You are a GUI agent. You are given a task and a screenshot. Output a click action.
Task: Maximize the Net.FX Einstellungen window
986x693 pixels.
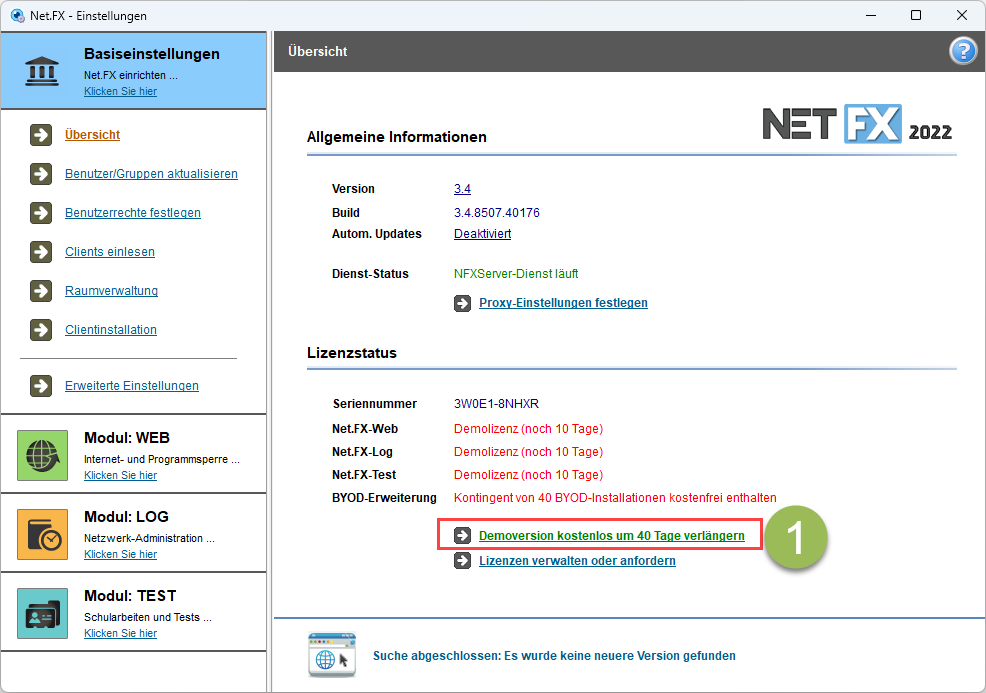[916, 15]
